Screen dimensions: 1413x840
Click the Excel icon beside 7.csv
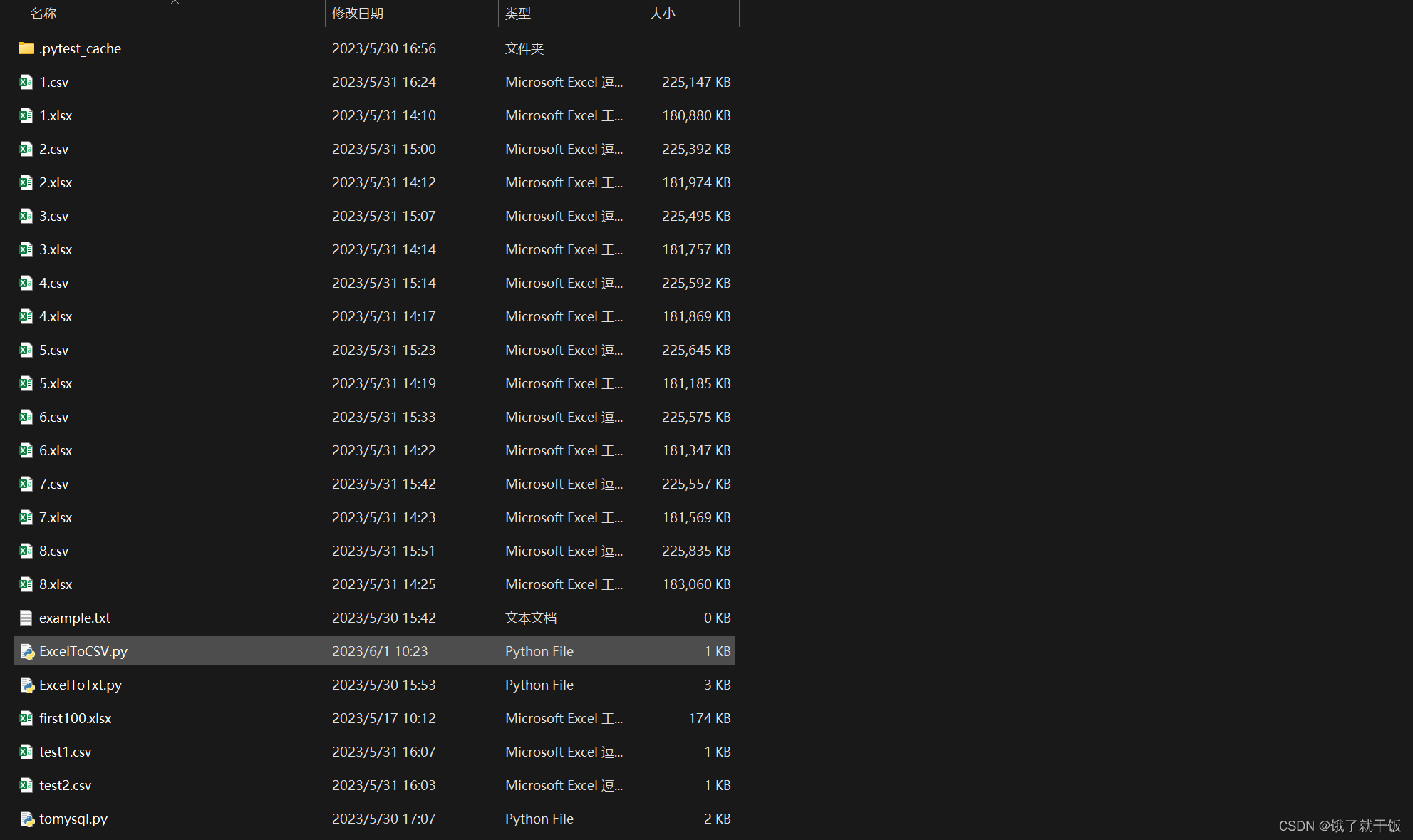pyautogui.click(x=26, y=484)
